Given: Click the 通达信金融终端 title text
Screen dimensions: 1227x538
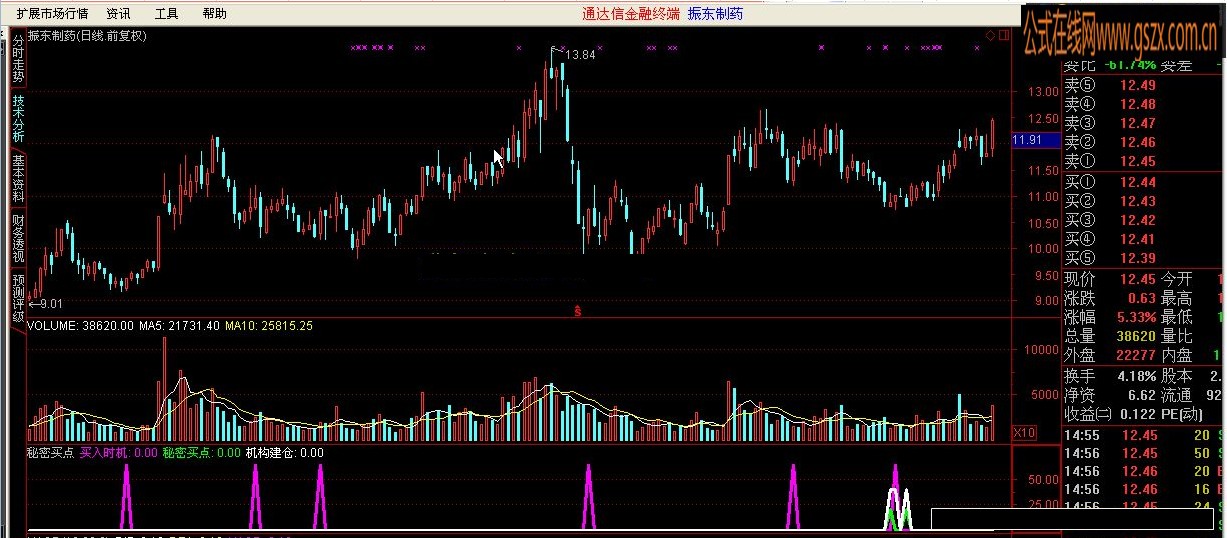Looking at the screenshot, I should point(631,14).
